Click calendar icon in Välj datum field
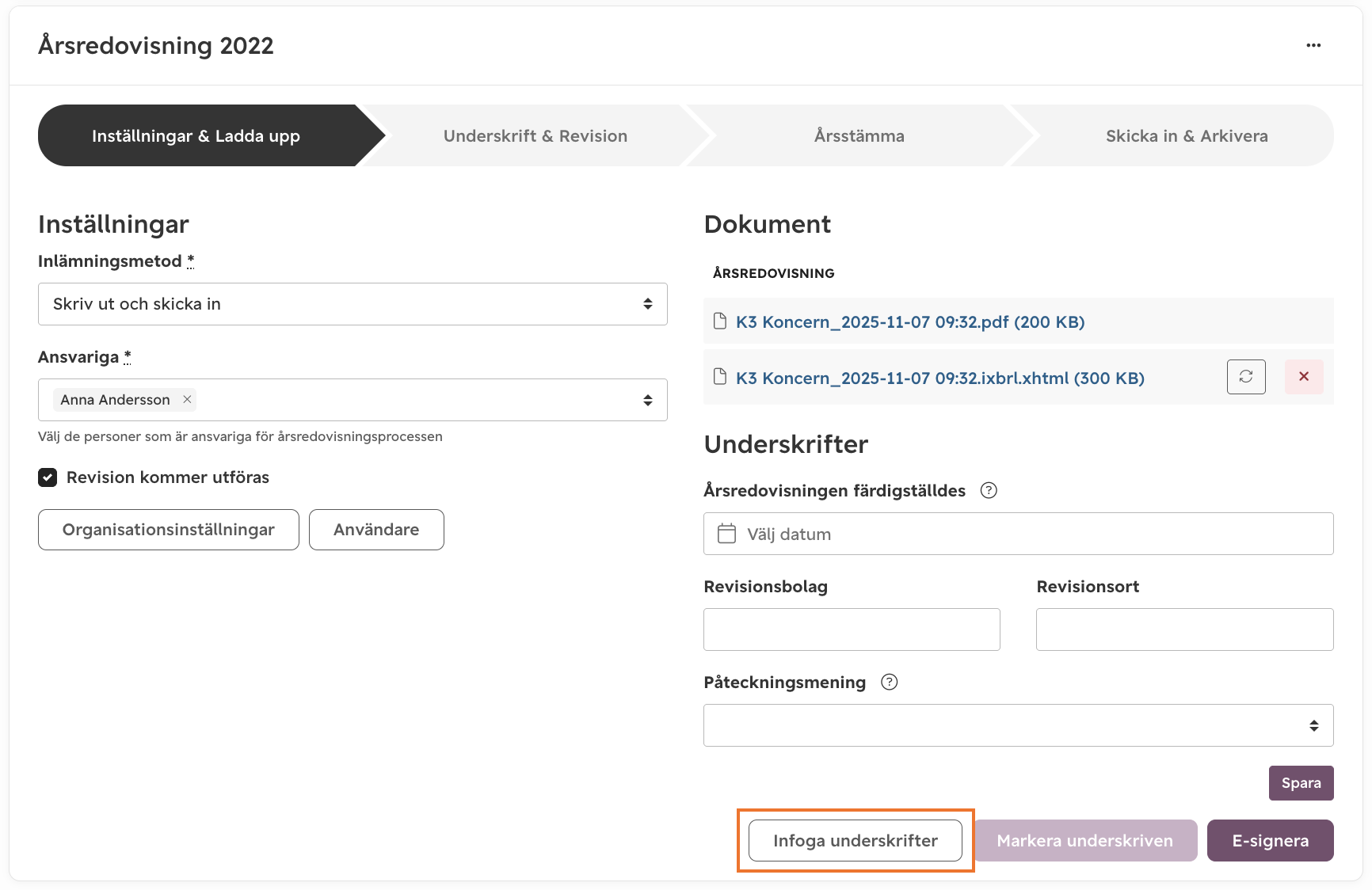Screen dimensions: 1372x890 pos(726,534)
